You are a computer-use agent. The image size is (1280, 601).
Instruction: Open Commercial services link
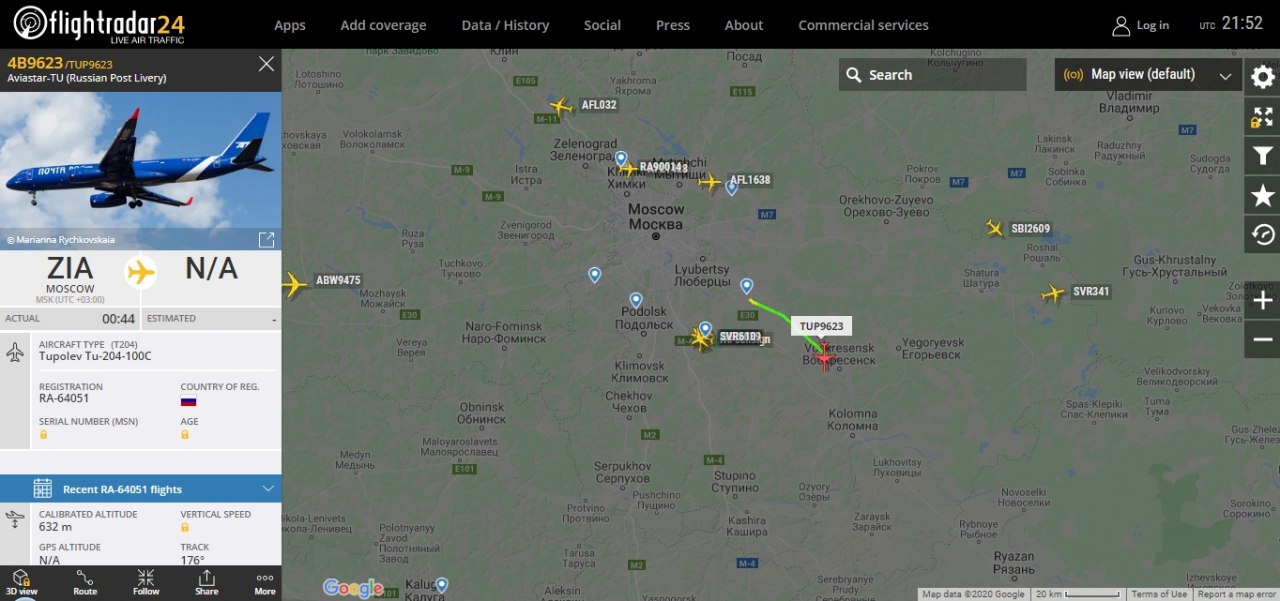863,25
